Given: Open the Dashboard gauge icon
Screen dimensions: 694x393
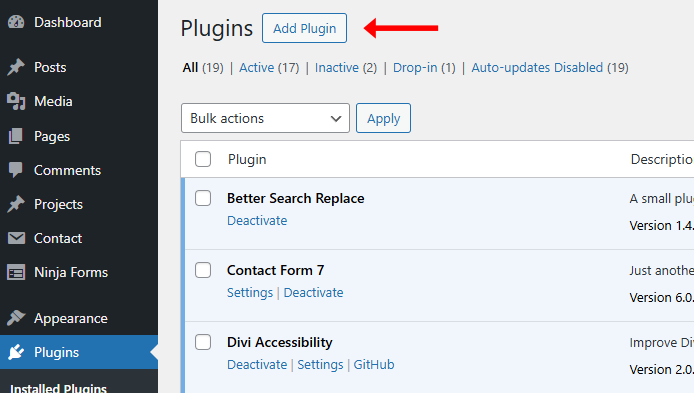Looking at the screenshot, I should (16, 22).
